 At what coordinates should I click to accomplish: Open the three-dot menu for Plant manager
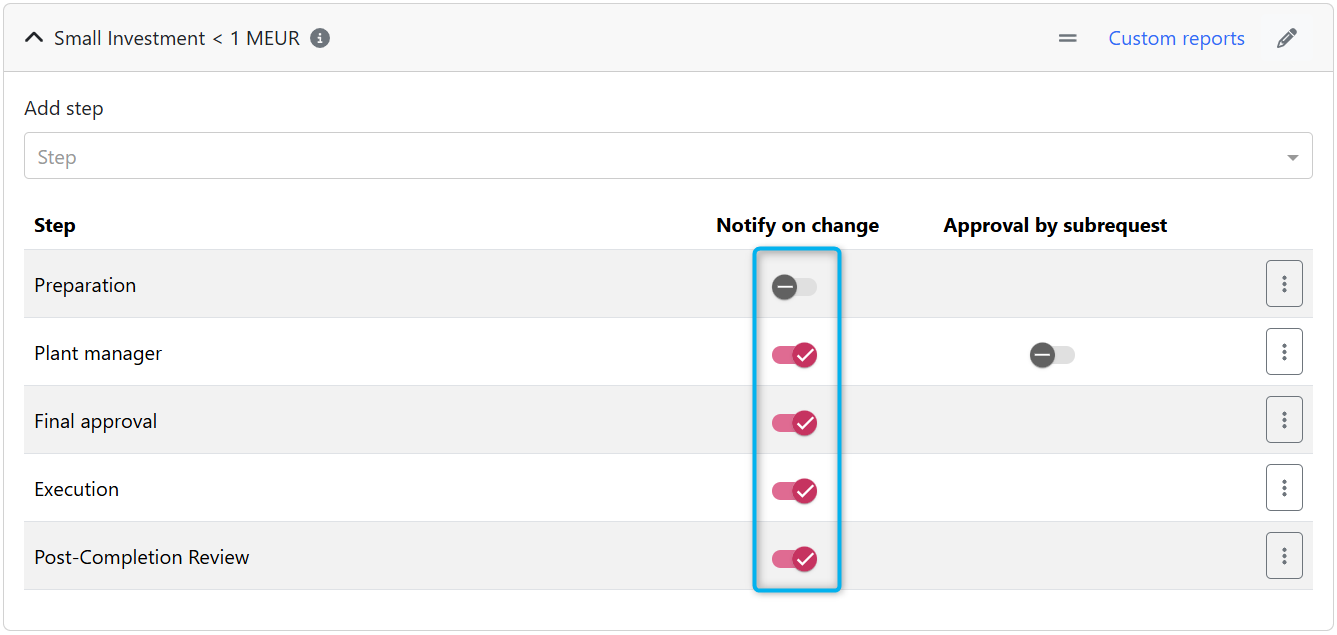pyautogui.click(x=1284, y=352)
